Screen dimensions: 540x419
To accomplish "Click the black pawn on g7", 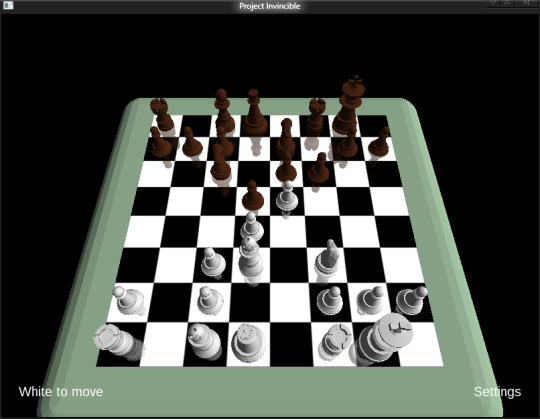I will (348, 142).
